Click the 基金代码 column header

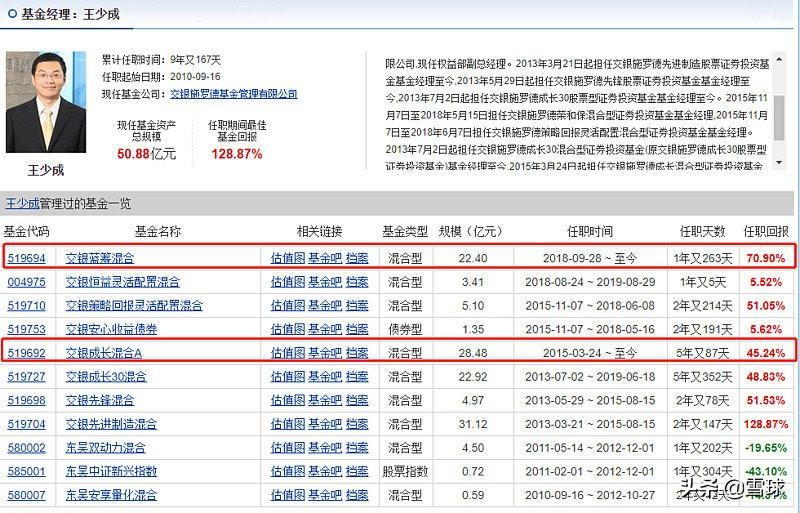[x=27, y=232]
